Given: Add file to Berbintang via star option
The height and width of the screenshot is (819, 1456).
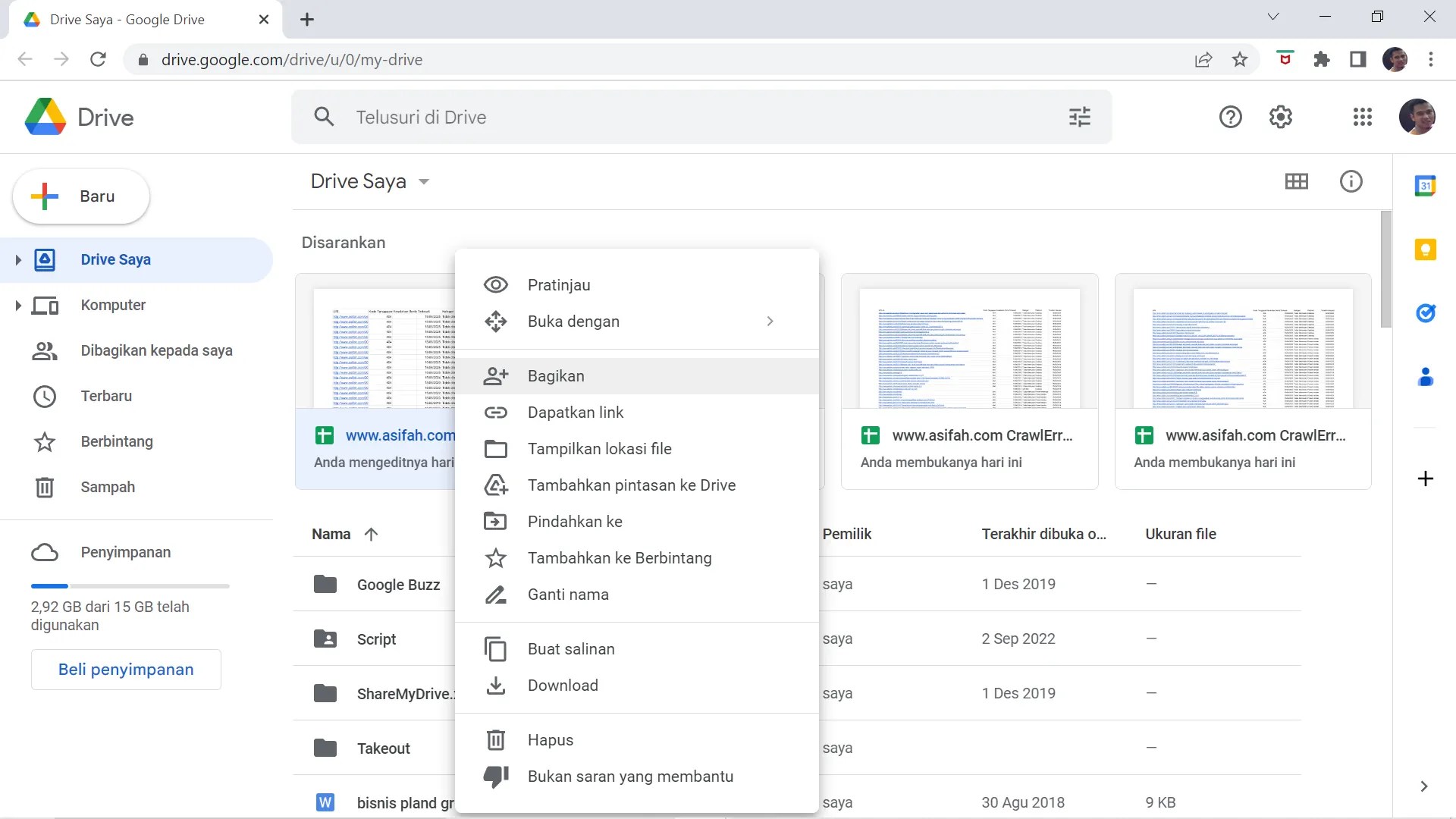Looking at the screenshot, I should coord(620,557).
